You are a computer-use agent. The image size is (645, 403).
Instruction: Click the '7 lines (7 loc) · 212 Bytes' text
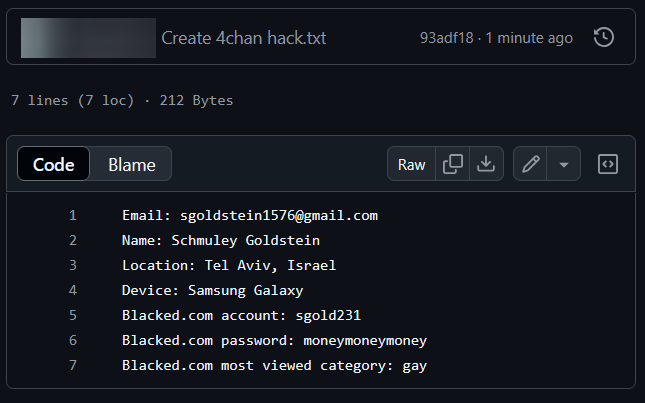(122, 100)
